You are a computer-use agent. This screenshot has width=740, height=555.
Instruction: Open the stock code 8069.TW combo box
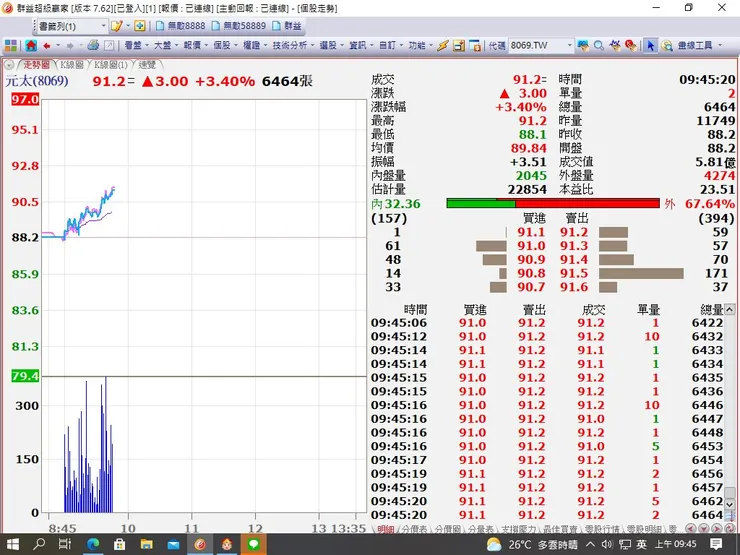[541, 45]
